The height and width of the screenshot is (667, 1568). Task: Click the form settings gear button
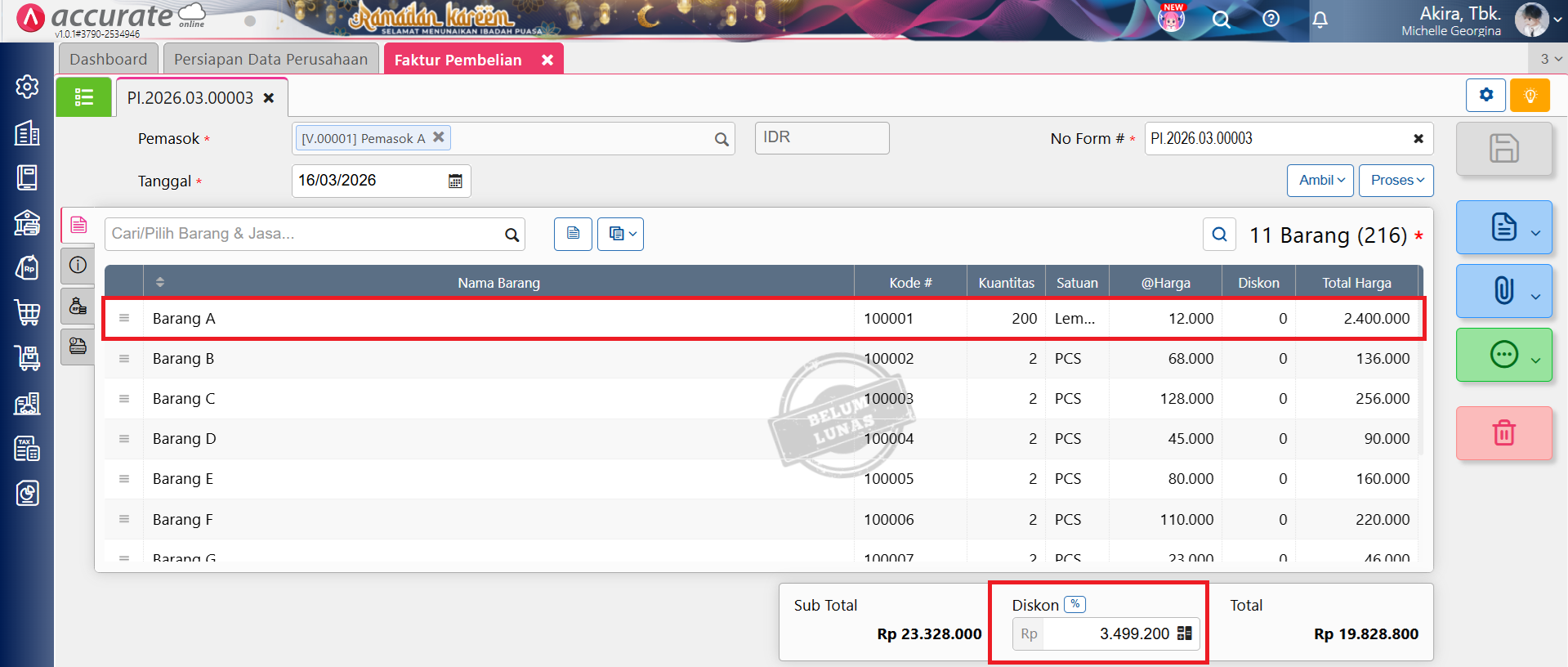(1485, 96)
